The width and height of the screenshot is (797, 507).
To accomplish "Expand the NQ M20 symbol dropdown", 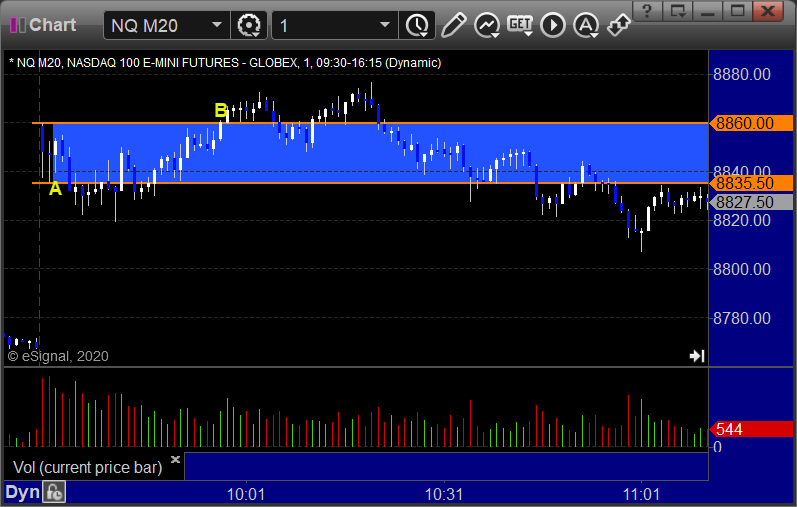I will (x=217, y=25).
